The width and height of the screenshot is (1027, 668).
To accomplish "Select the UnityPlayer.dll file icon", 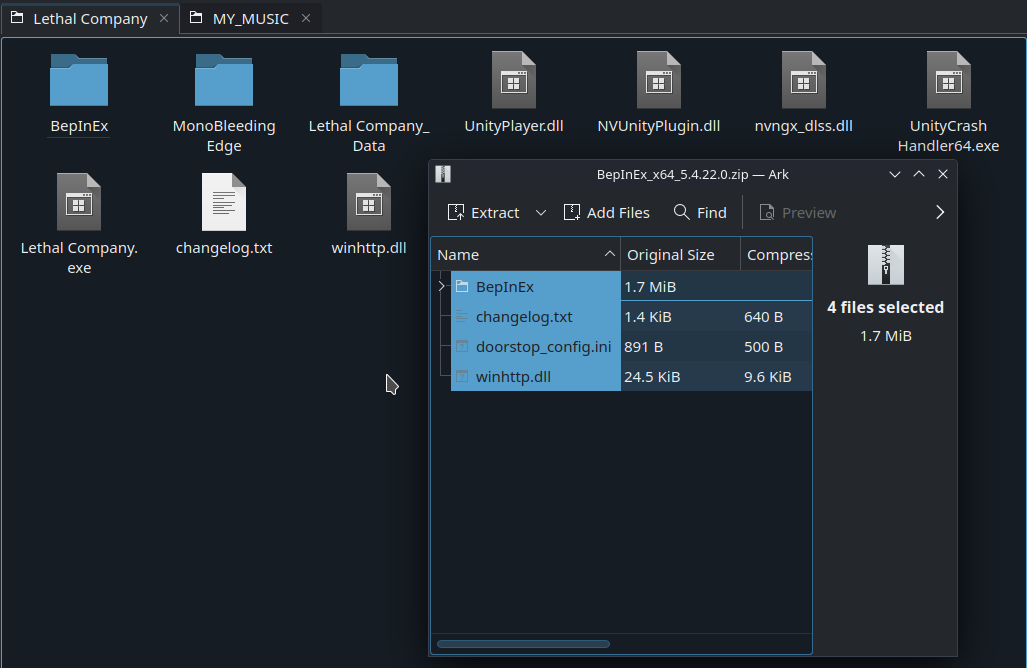I will pos(514,80).
